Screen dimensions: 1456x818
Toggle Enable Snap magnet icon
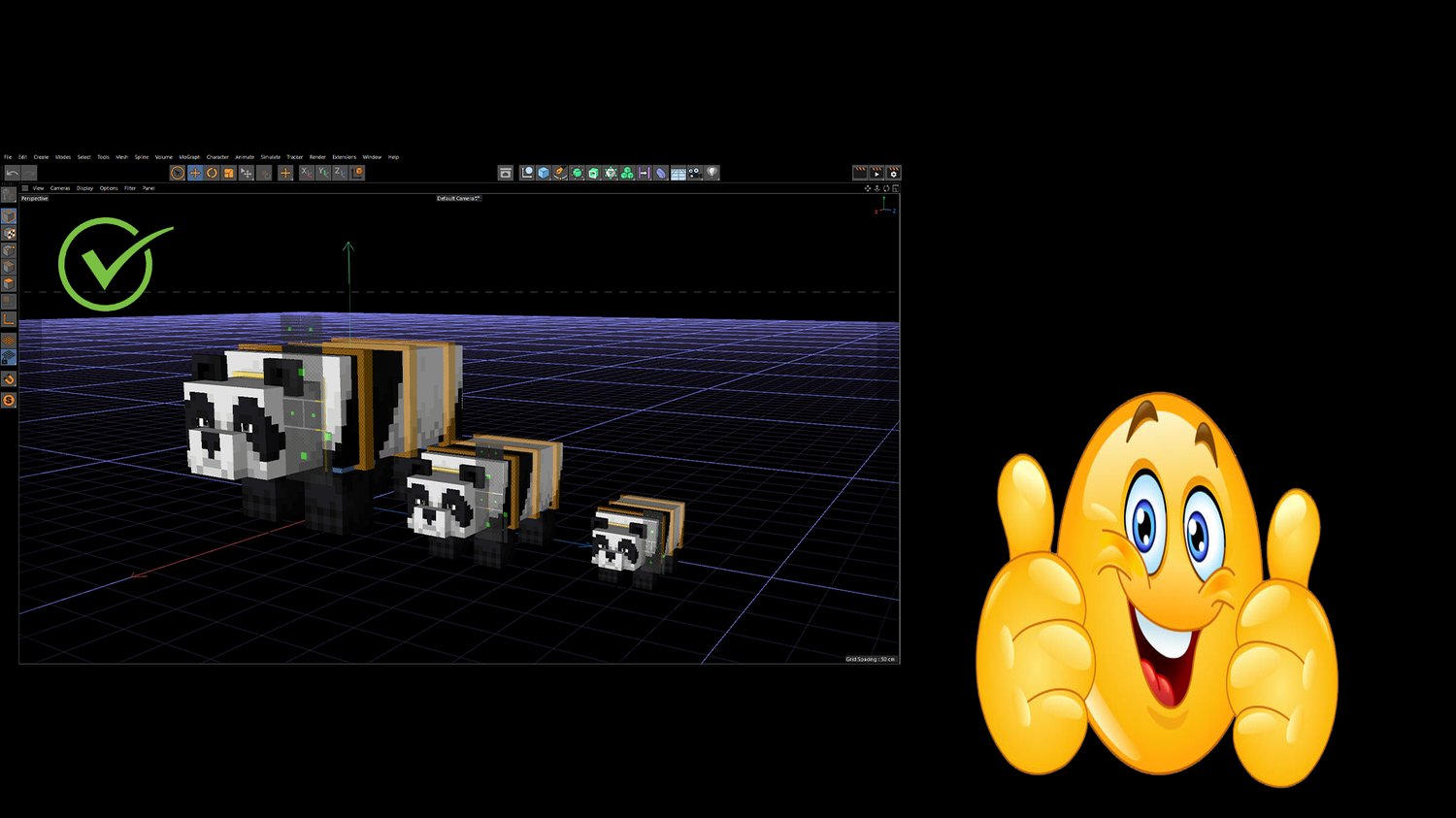click(x=9, y=379)
